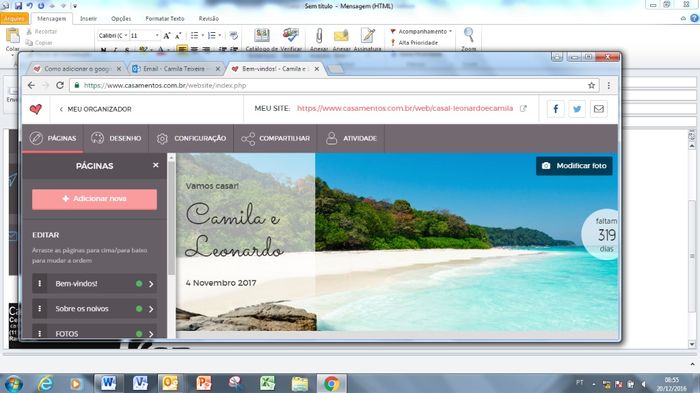Select DESENHO tab in site editor

pyautogui.click(x=116, y=138)
